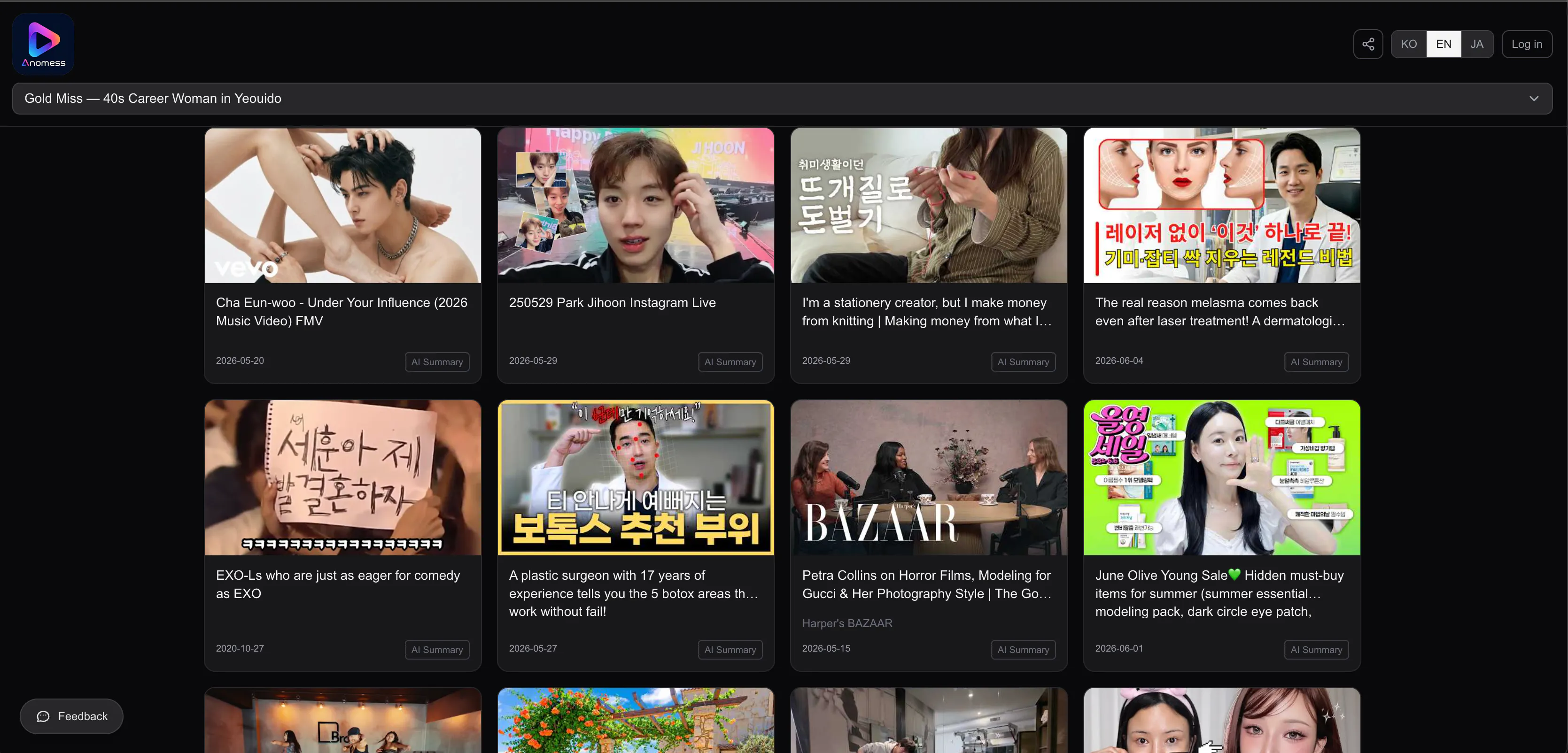
Task: Select EN language option
Action: pos(1443,44)
